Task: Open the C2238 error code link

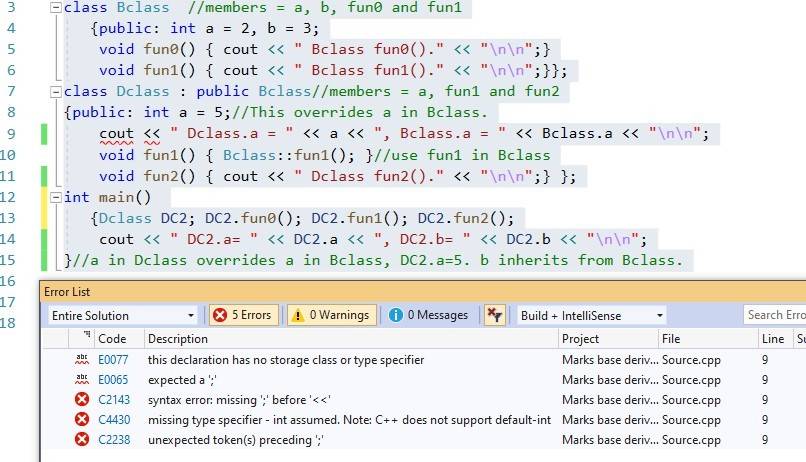Action: pyautogui.click(x=114, y=440)
